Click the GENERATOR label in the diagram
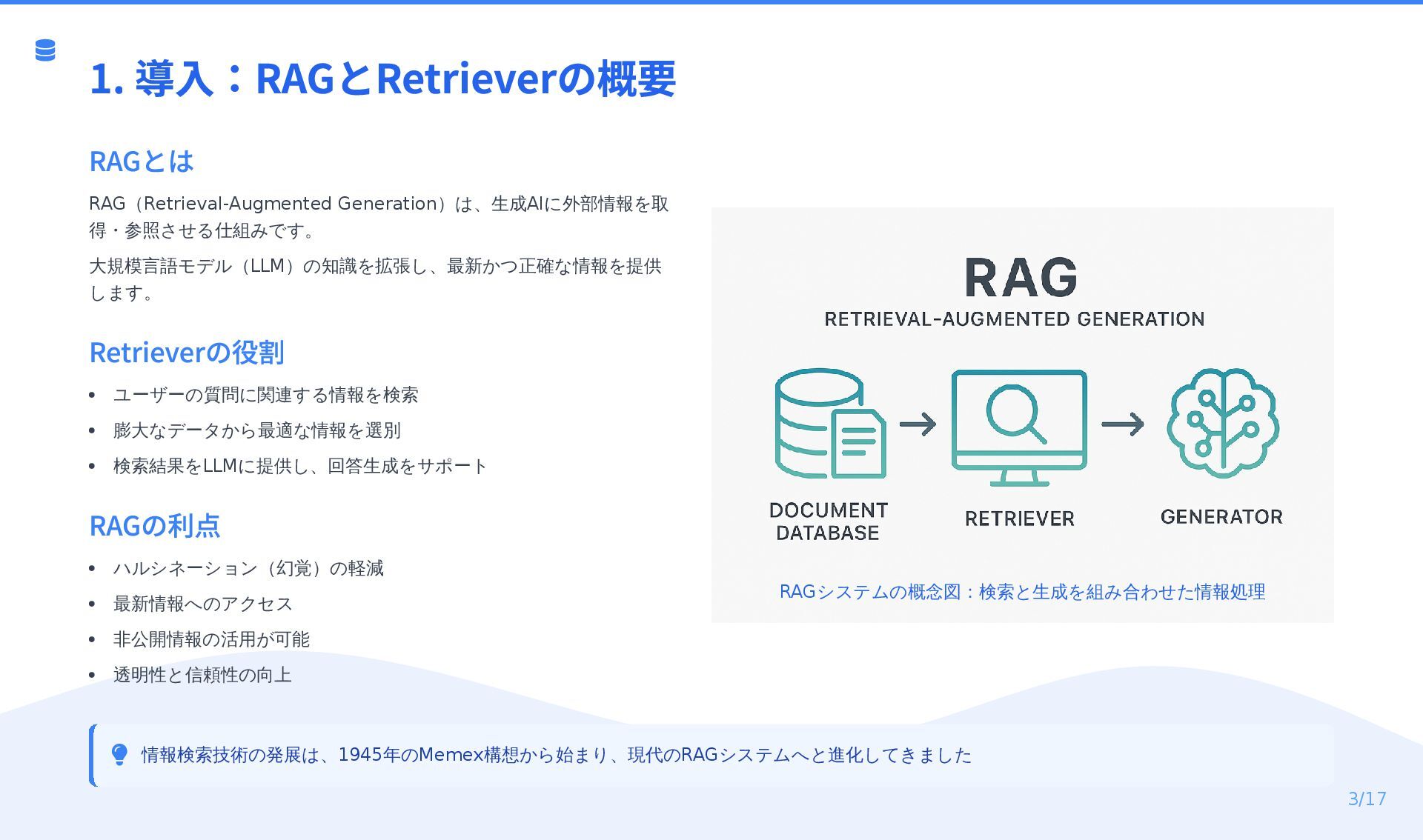This screenshot has height=840, width=1423. coord(1221,517)
